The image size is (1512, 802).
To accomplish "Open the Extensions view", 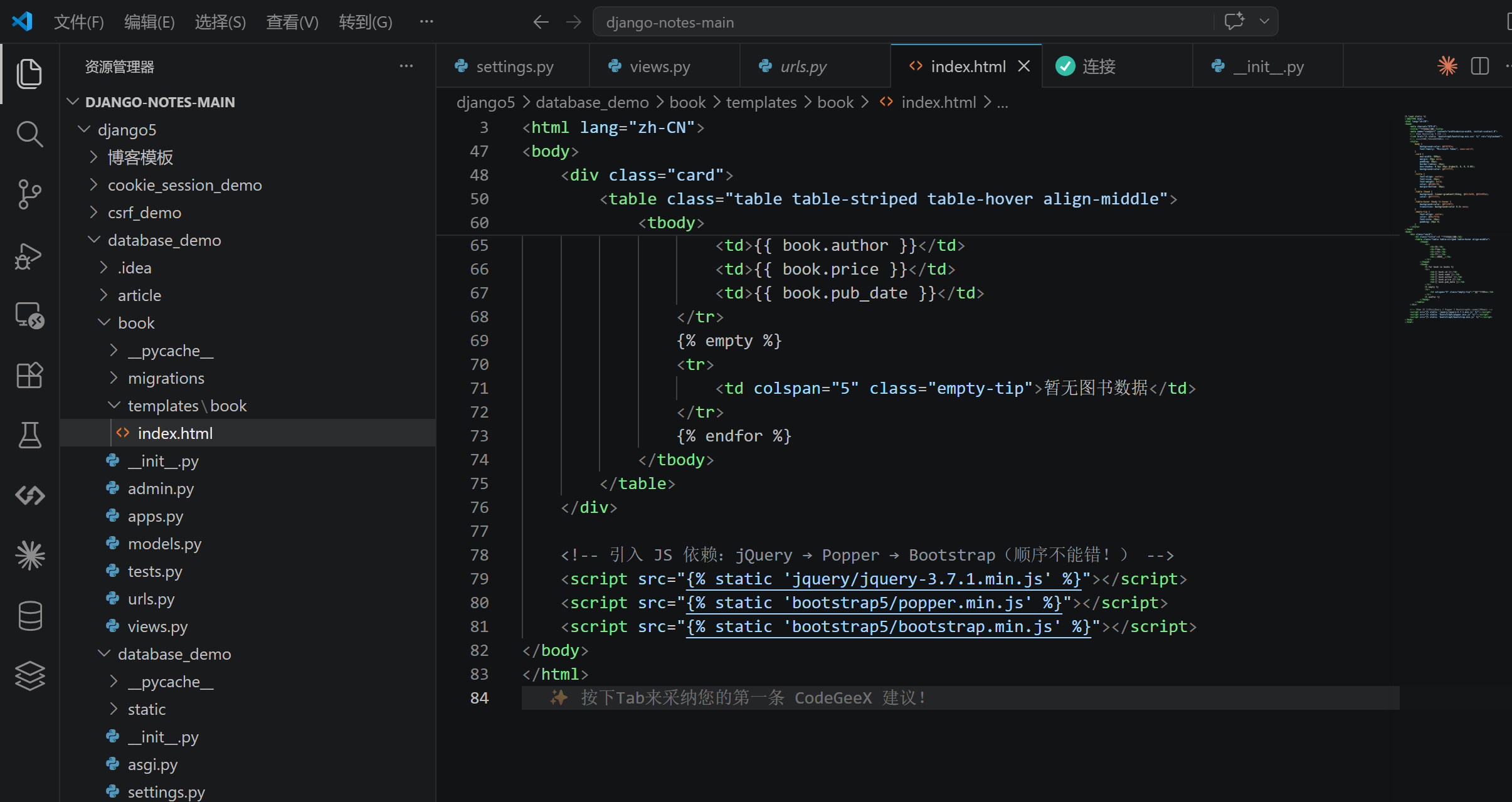I will tap(29, 376).
